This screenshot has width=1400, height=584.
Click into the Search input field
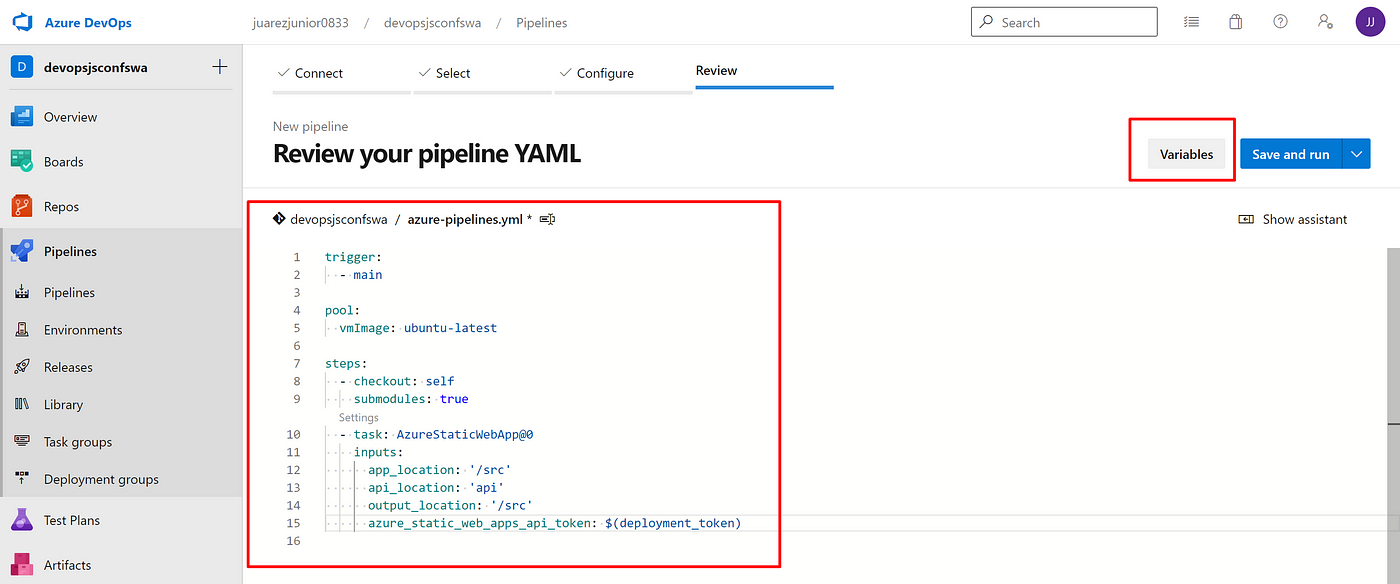(1064, 22)
